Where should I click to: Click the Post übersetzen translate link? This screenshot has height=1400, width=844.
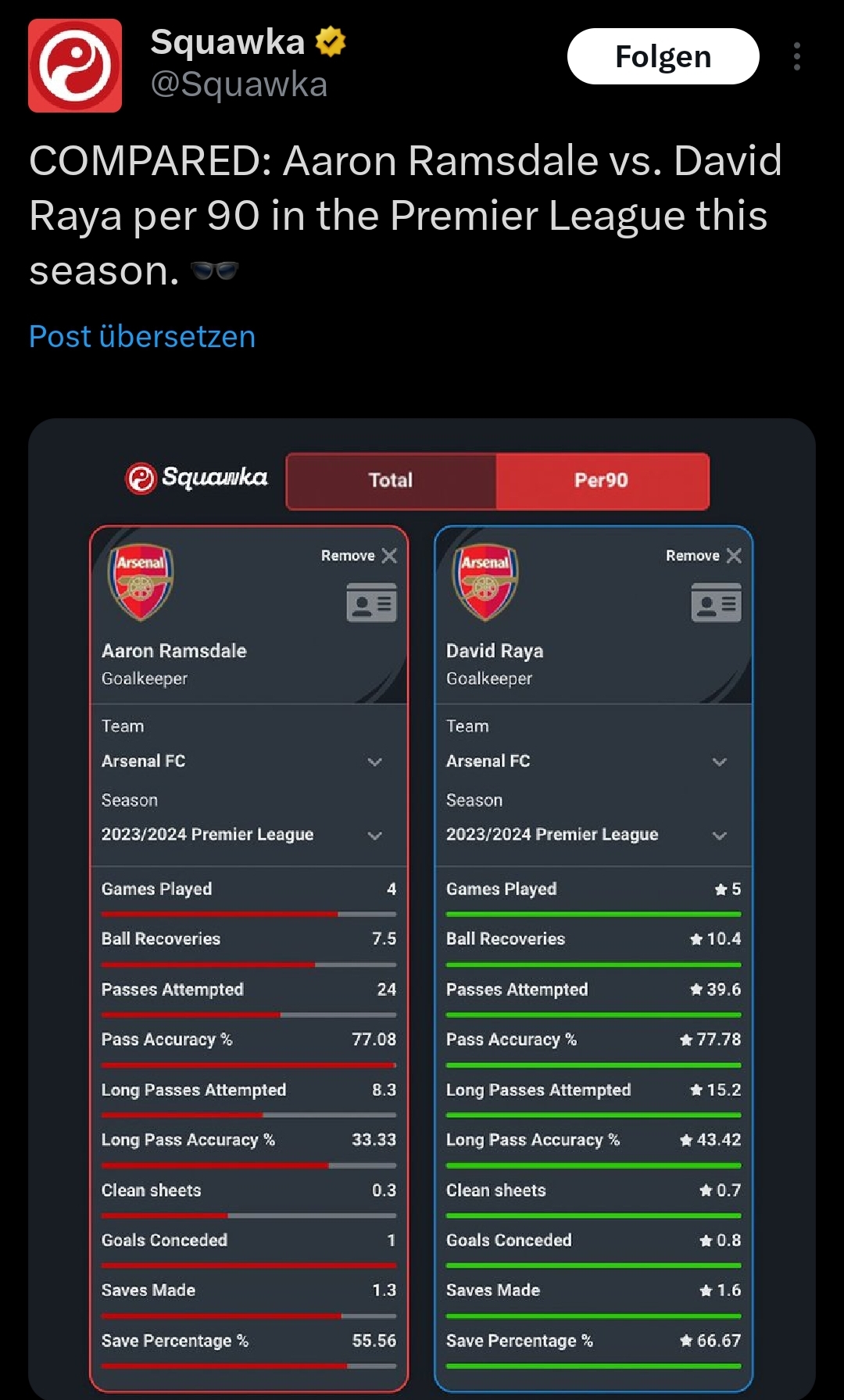point(142,337)
